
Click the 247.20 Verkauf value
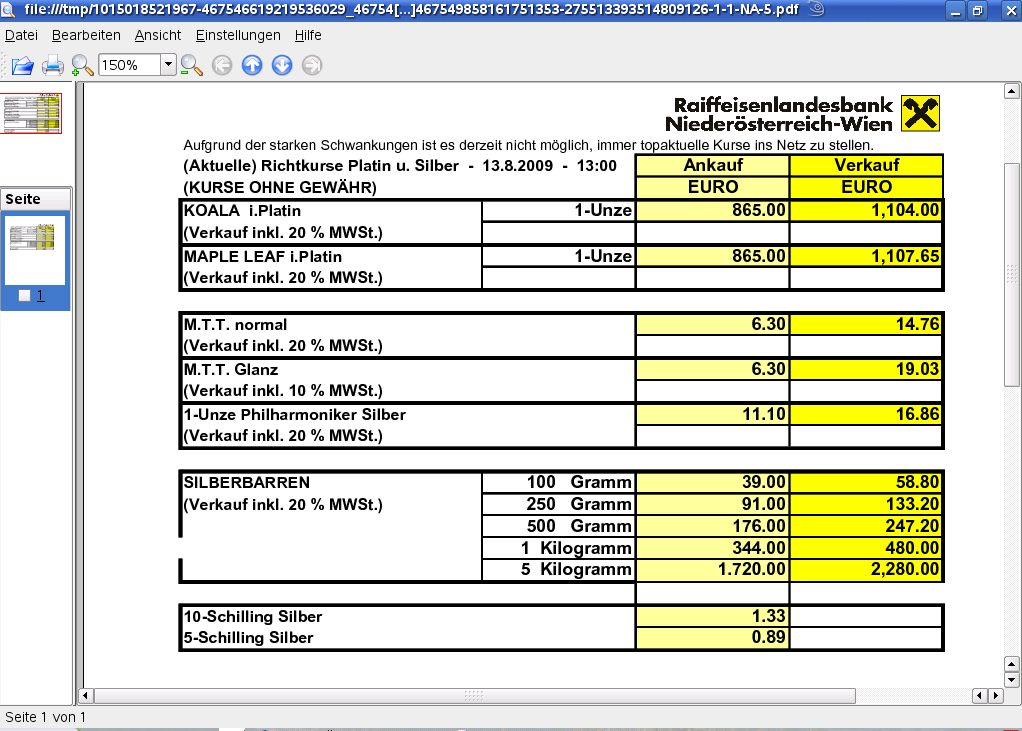[x=912, y=526]
